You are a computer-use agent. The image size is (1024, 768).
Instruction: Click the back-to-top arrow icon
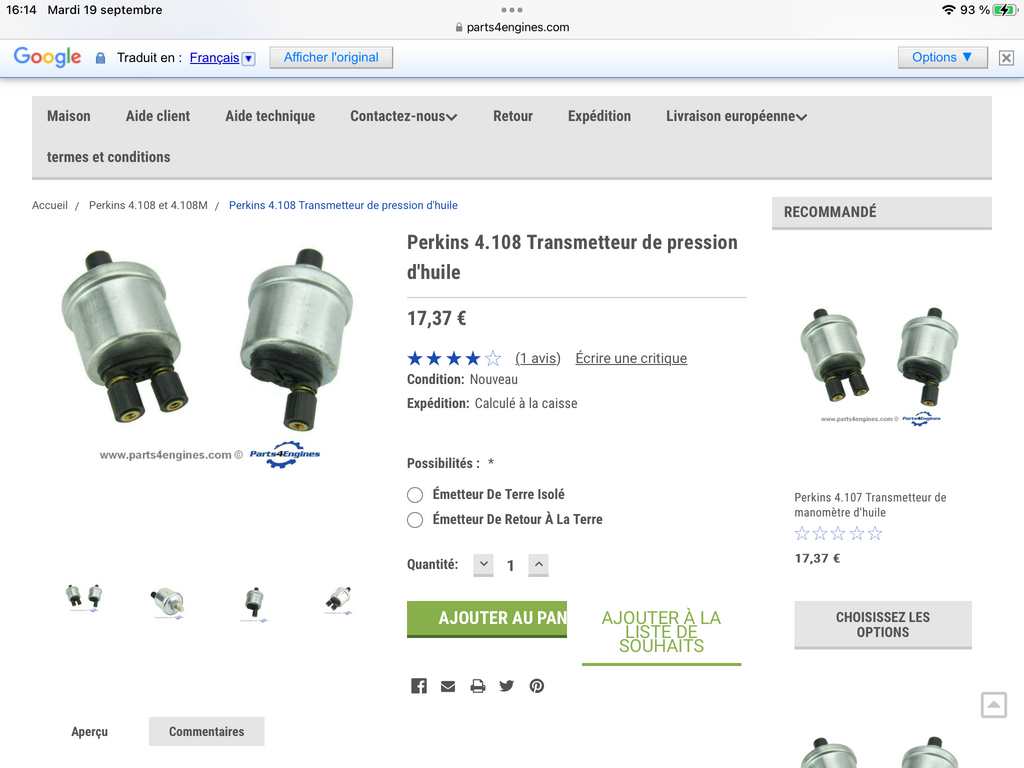[x=994, y=705]
